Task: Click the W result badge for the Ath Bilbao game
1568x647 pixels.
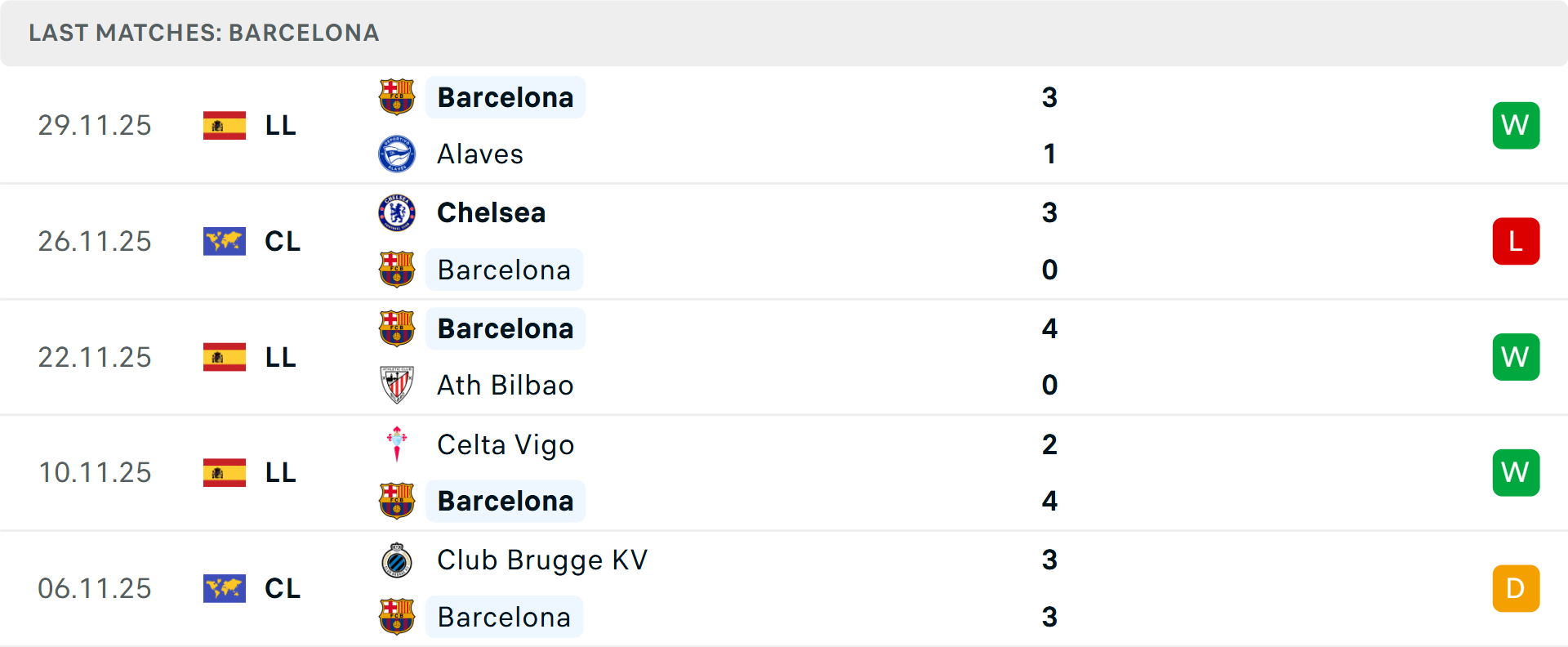Action: [x=1516, y=357]
